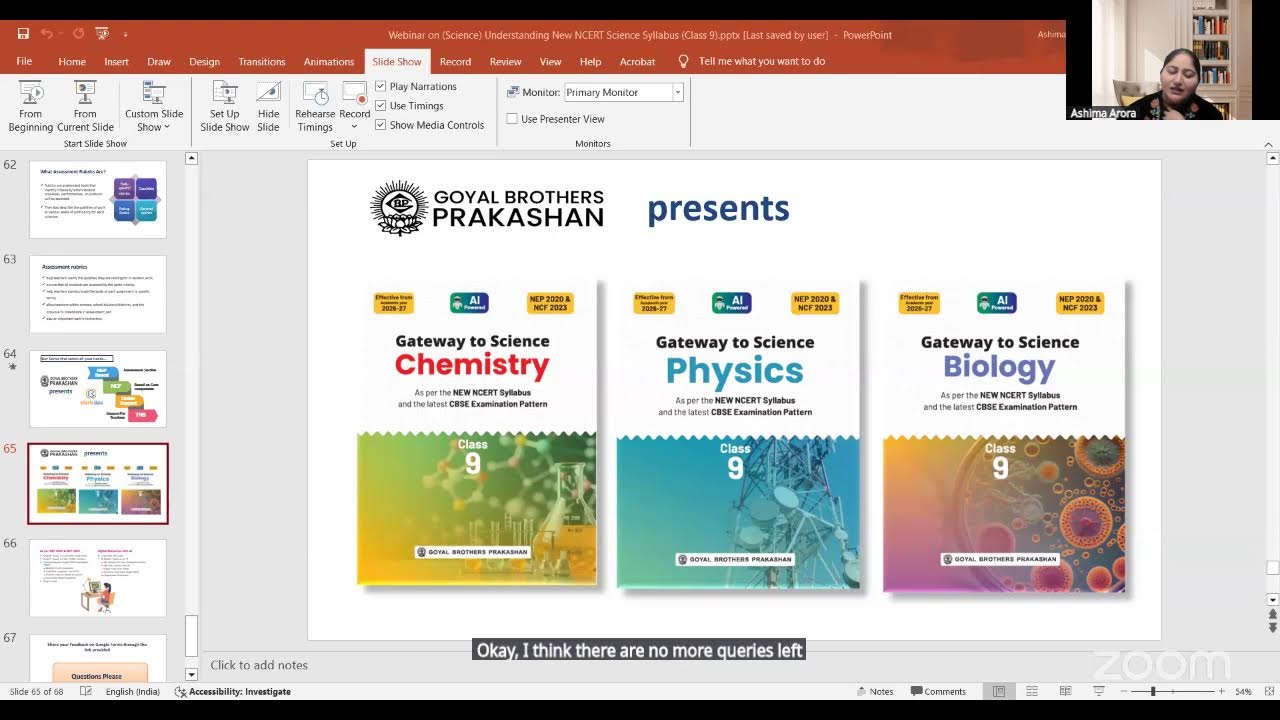Click 'Click to add notes' area
The image size is (1280, 720).
(259, 665)
